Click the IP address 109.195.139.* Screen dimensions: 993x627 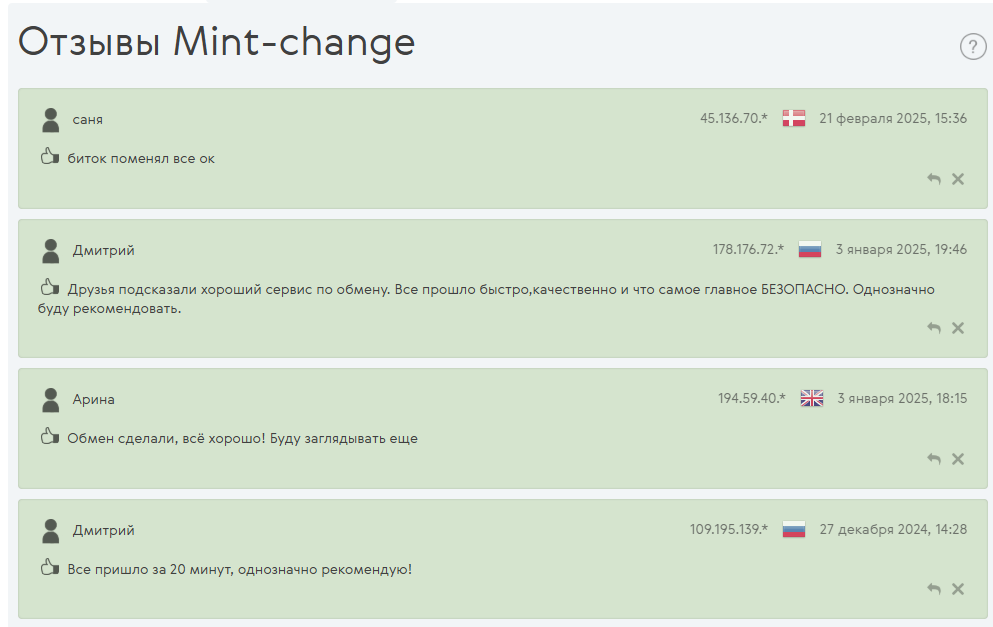728,529
